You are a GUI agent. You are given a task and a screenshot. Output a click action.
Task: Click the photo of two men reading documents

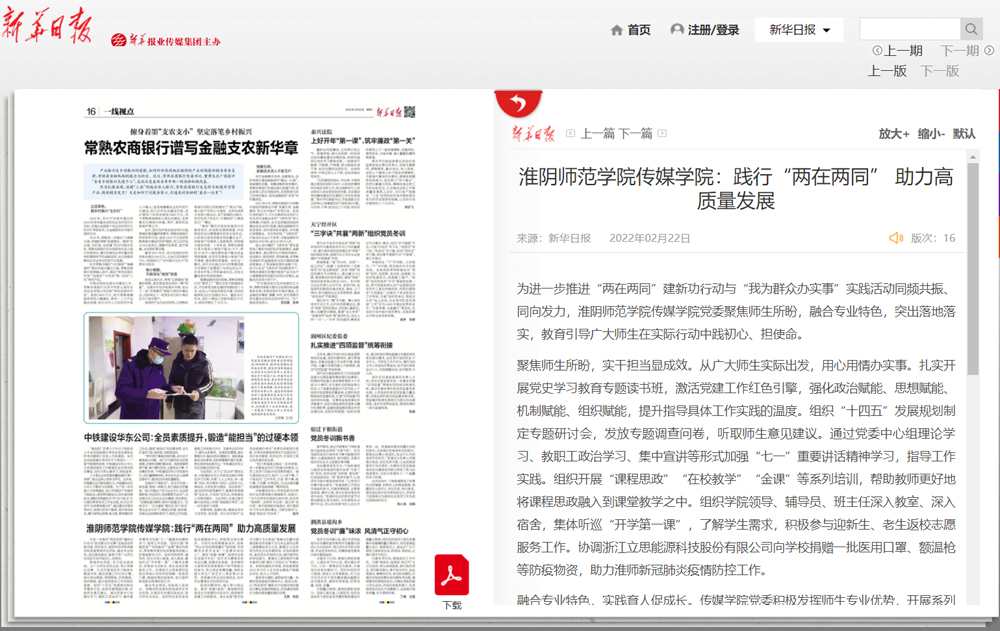point(166,367)
